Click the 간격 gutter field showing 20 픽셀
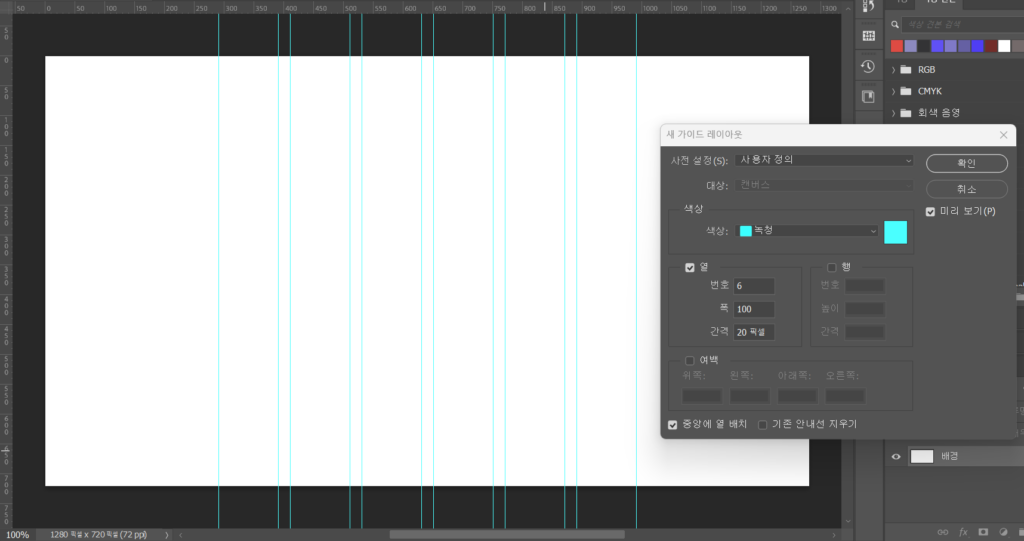 (x=754, y=332)
